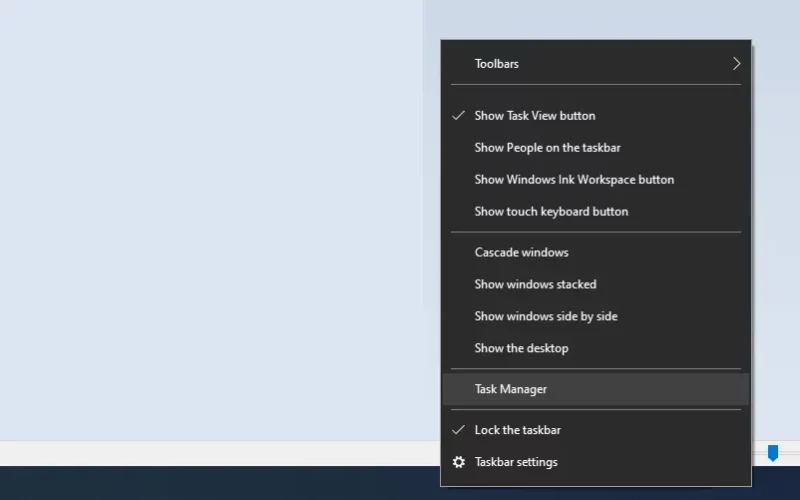This screenshot has height=500, width=800.
Task: Unlock the taskbar via Lock the taskbar
Action: coord(596,430)
